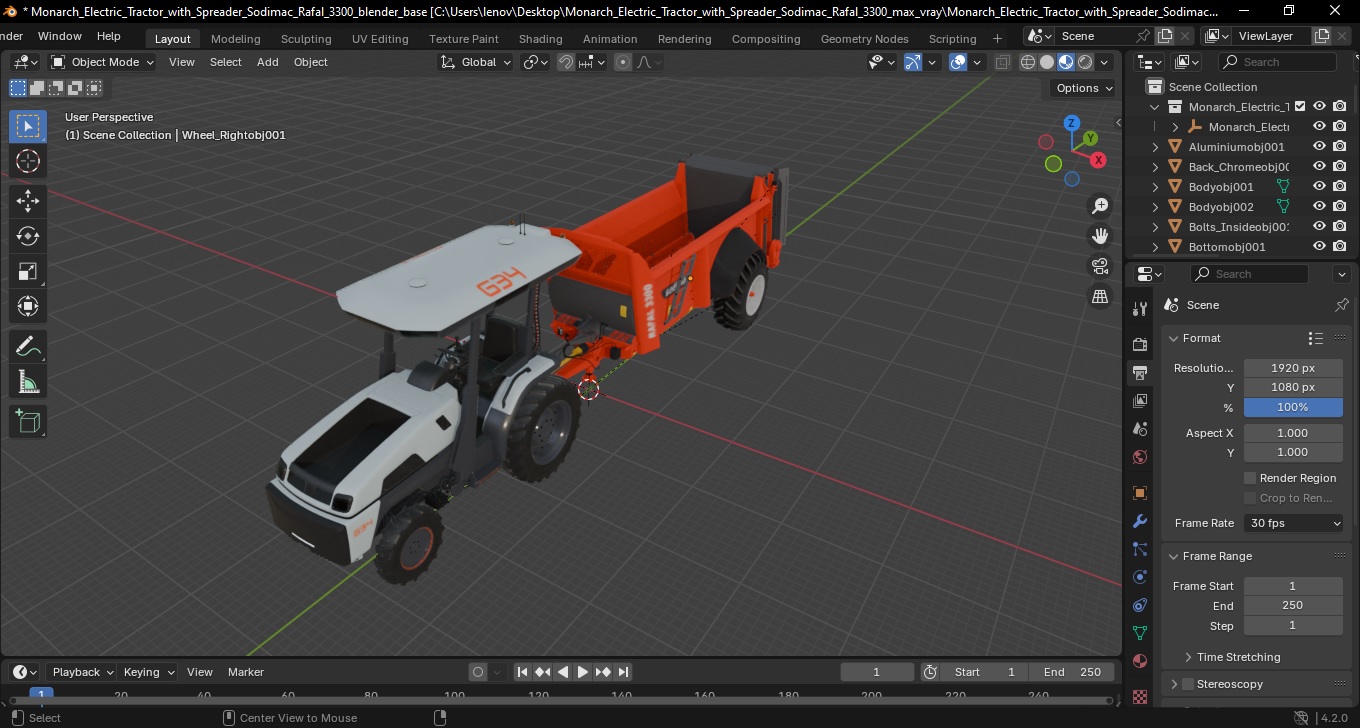Open the viewport Options dropdown
This screenshot has height=728, width=1360.
click(x=1084, y=88)
